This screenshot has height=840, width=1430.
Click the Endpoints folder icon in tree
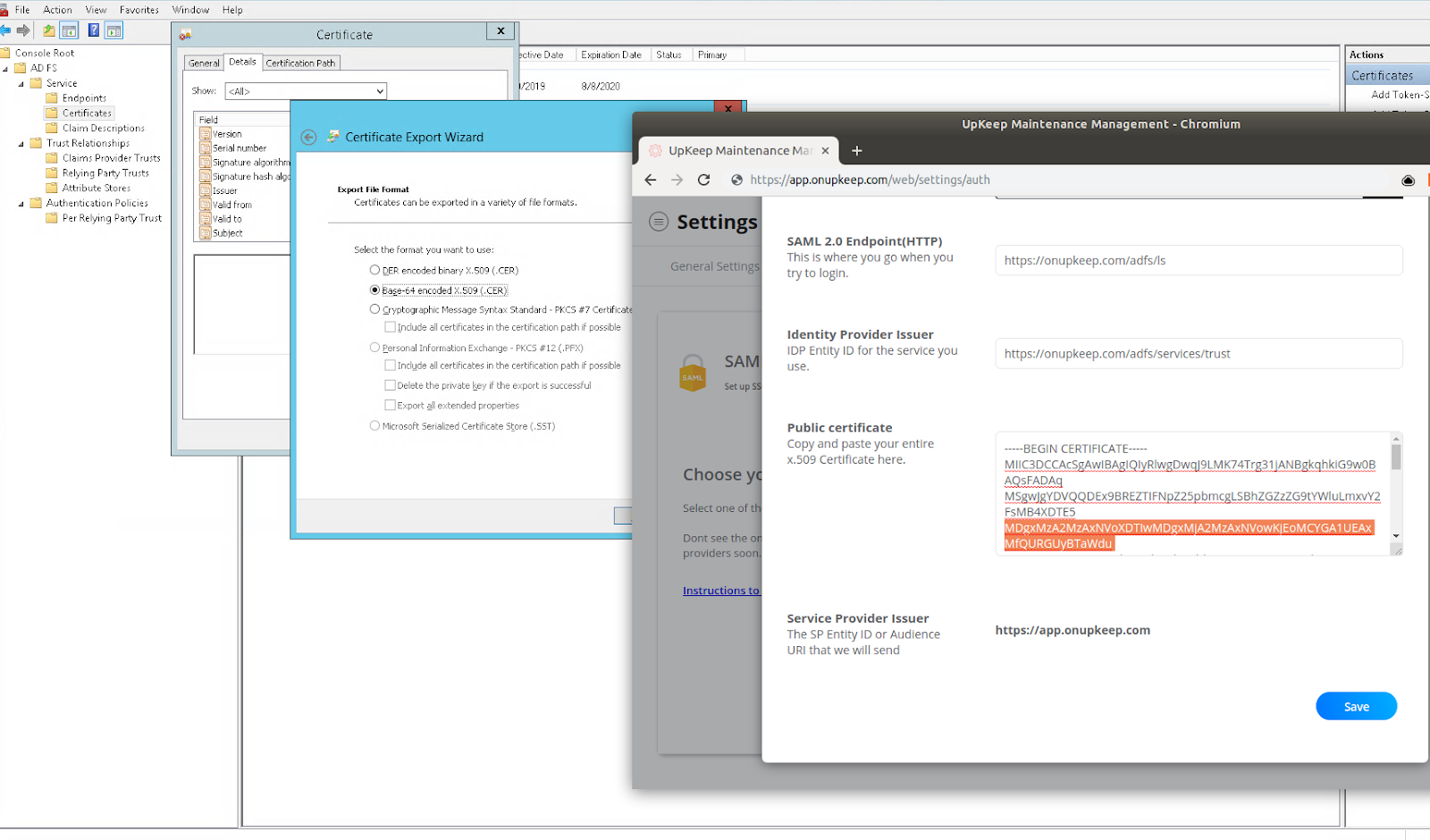point(52,98)
